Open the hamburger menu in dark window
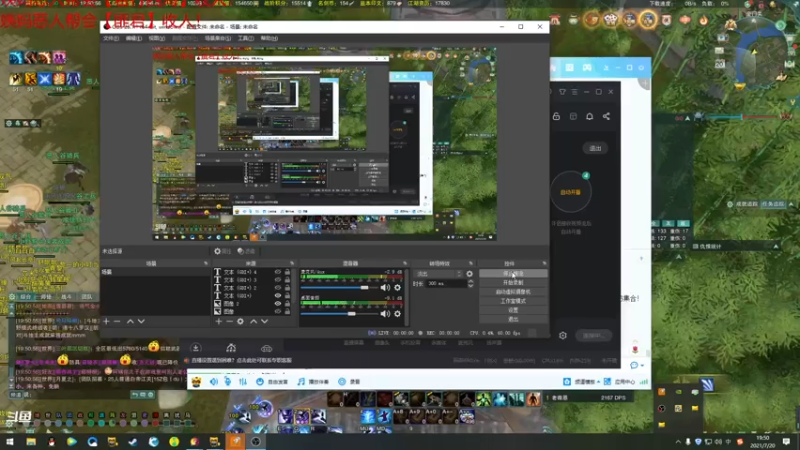 (x=574, y=92)
